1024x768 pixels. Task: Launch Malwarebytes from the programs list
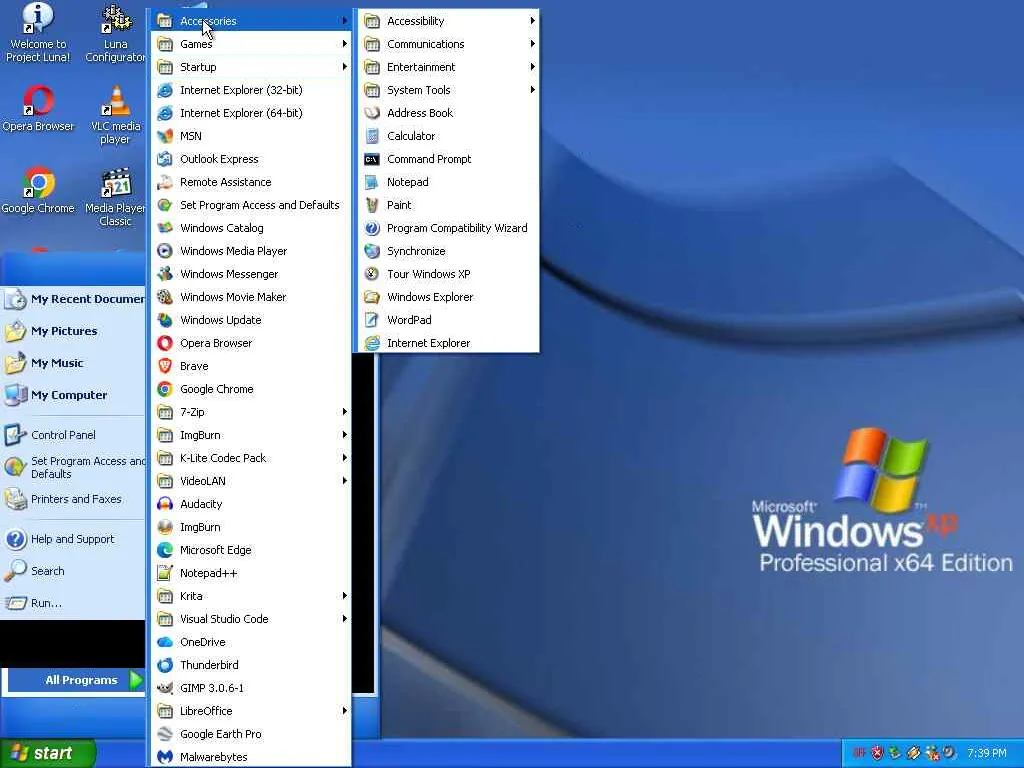251,757
